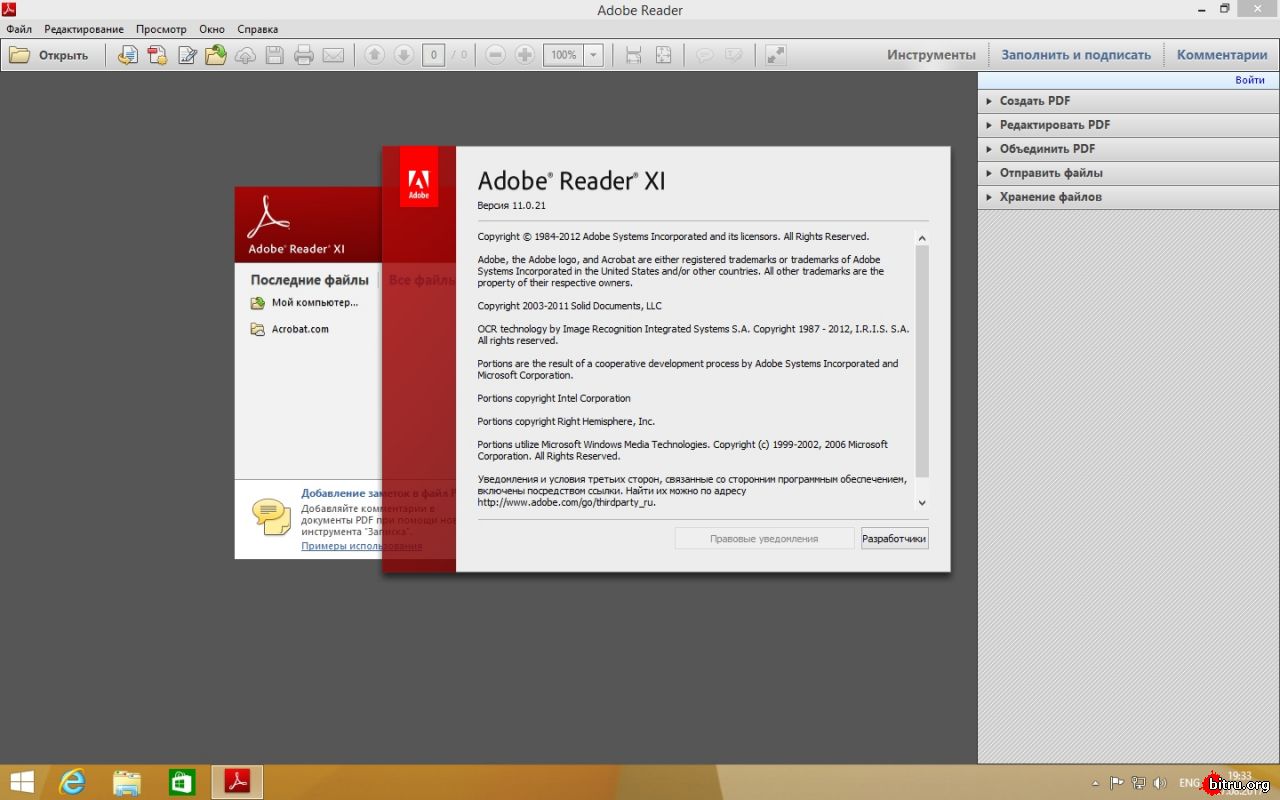
Task: Open the Окно menu
Action: tap(212, 29)
